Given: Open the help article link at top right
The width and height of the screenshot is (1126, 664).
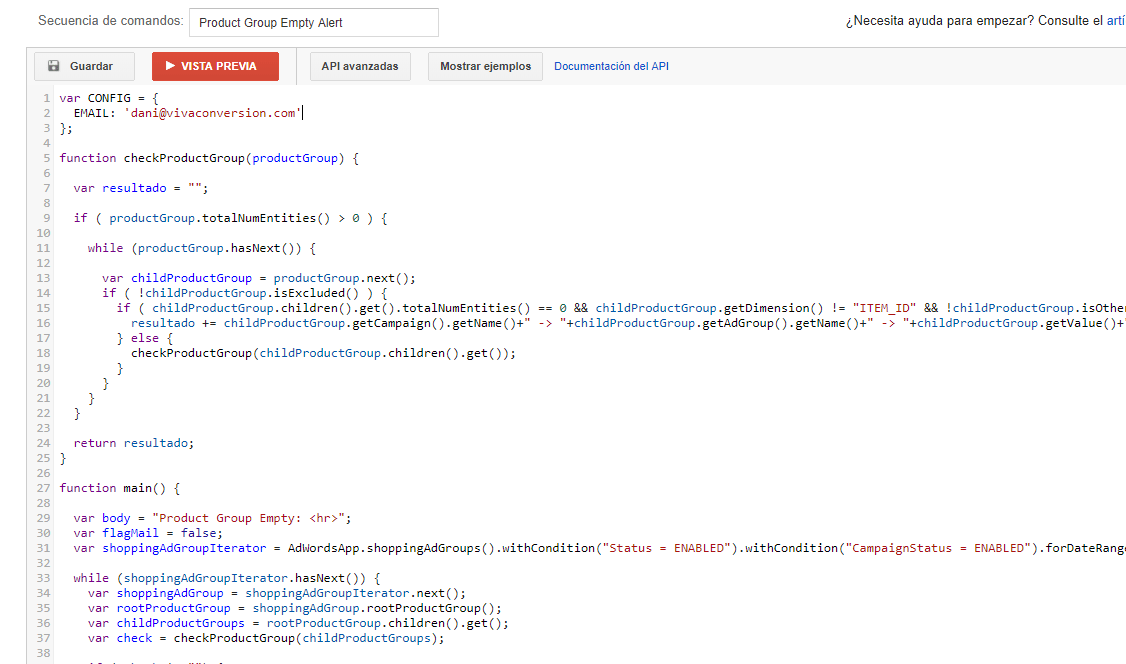Looking at the screenshot, I should (x=1116, y=21).
